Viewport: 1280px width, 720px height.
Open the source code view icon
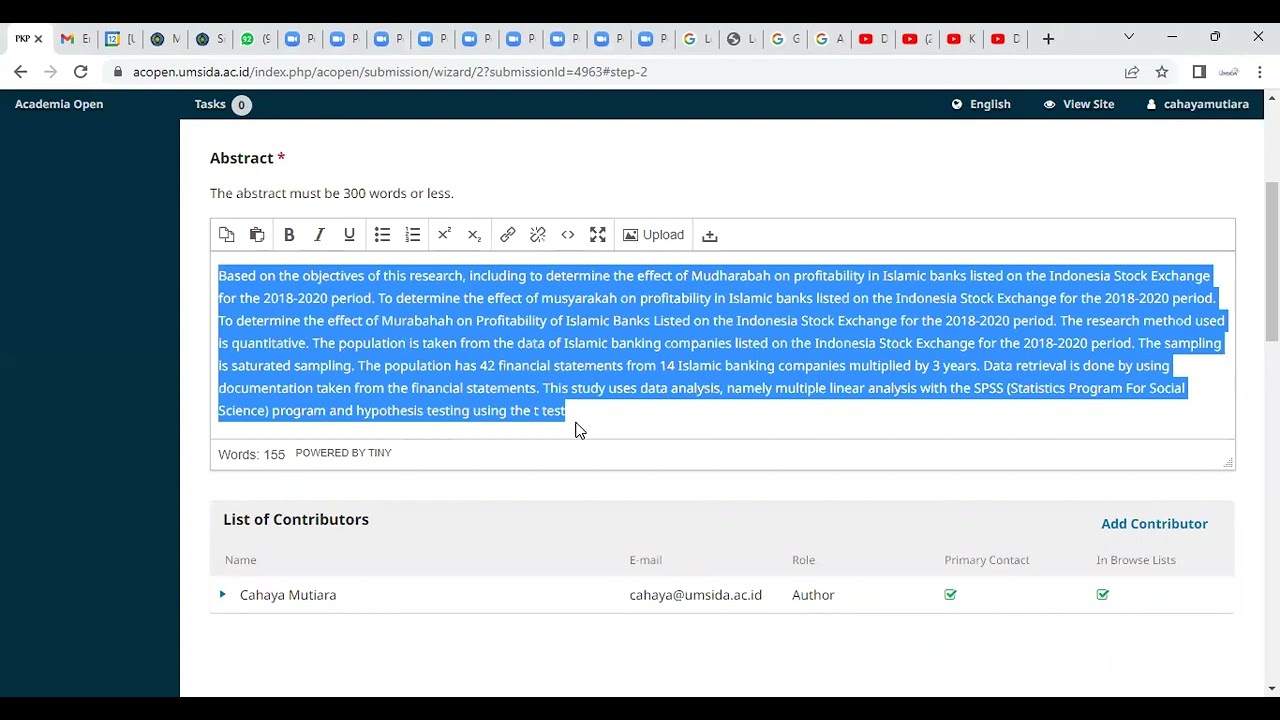pyautogui.click(x=567, y=235)
